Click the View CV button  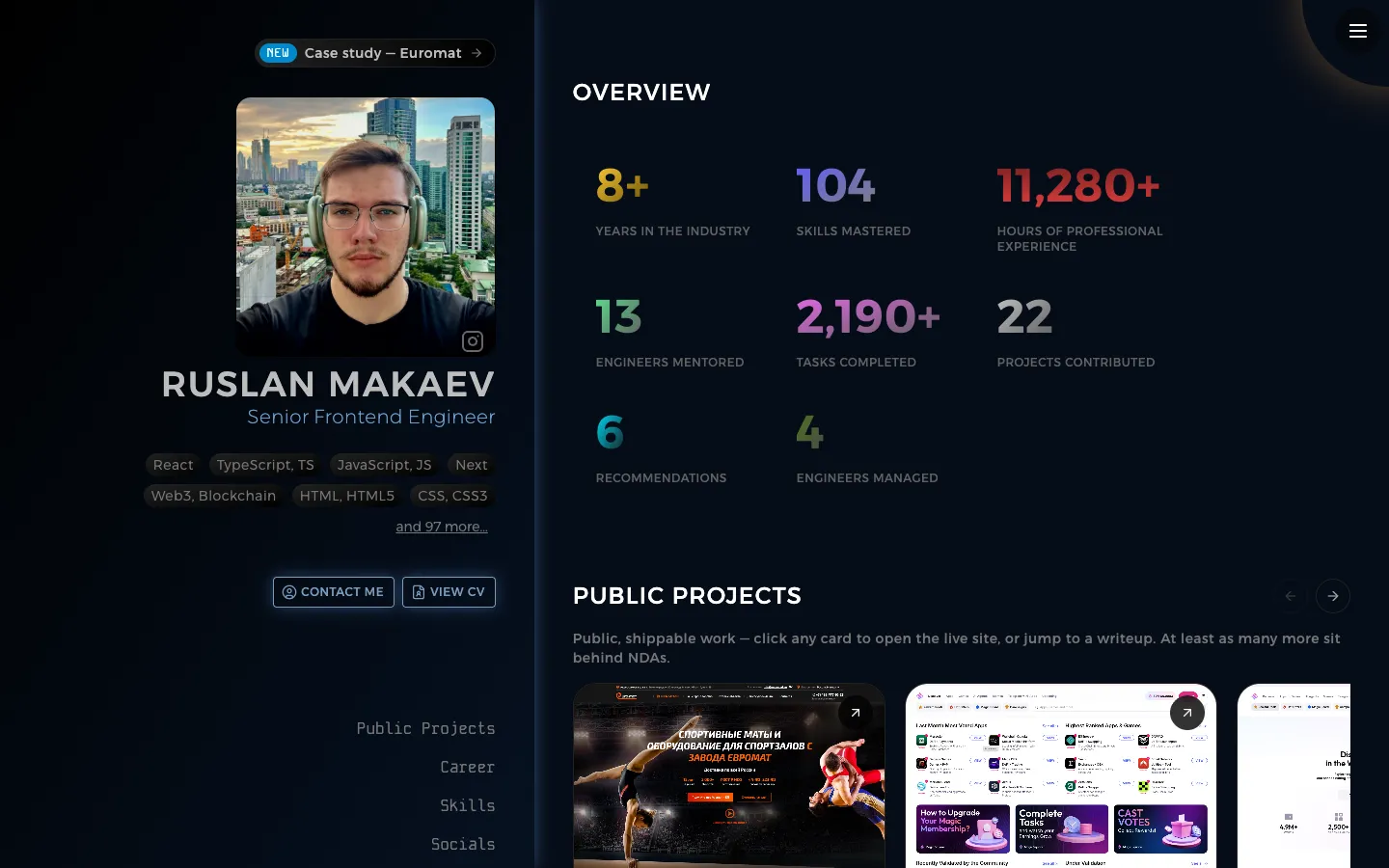[449, 592]
